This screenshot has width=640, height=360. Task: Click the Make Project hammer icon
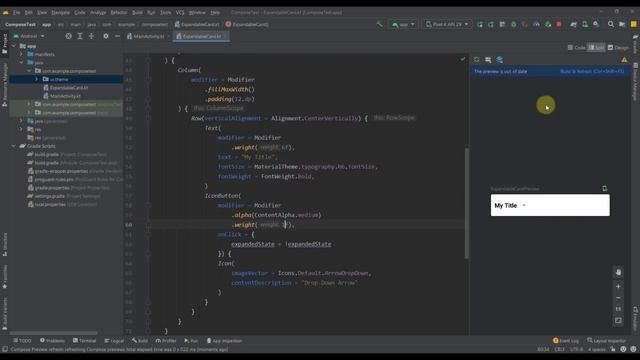pyautogui.click(x=380, y=24)
